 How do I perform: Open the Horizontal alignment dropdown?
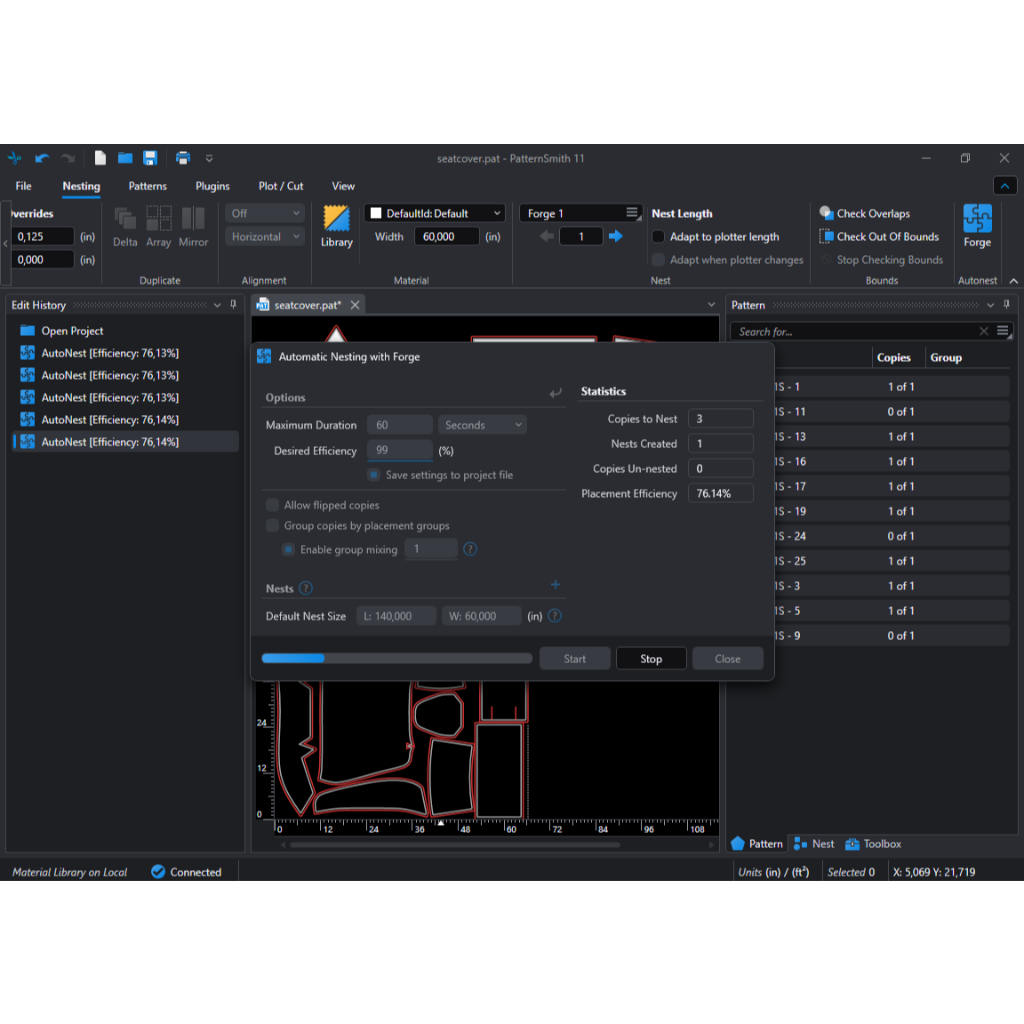pyautogui.click(x=264, y=237)
